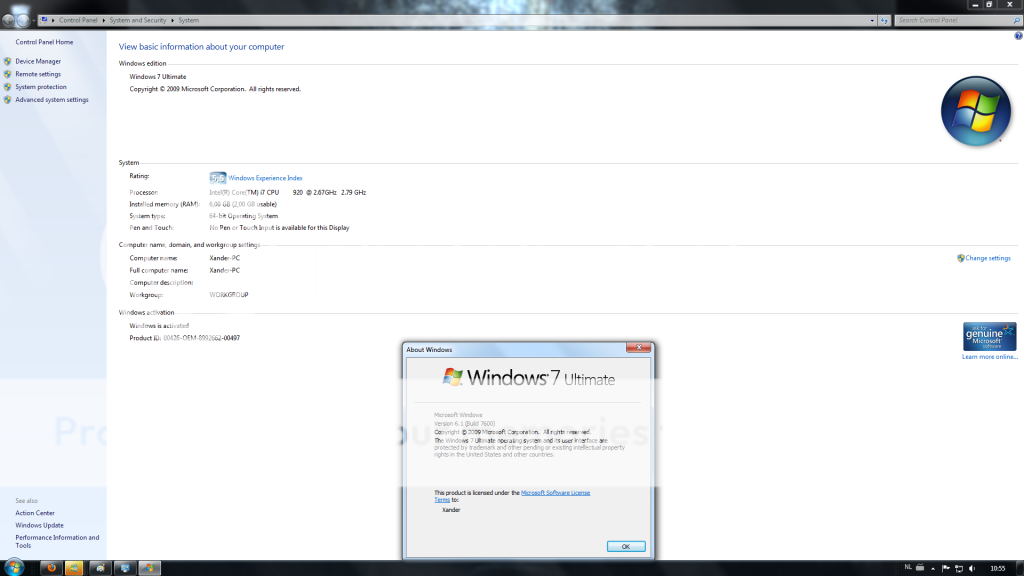
Task: Click the help question mark icon
Action: pyautogui.click(x=1017, y=36)
